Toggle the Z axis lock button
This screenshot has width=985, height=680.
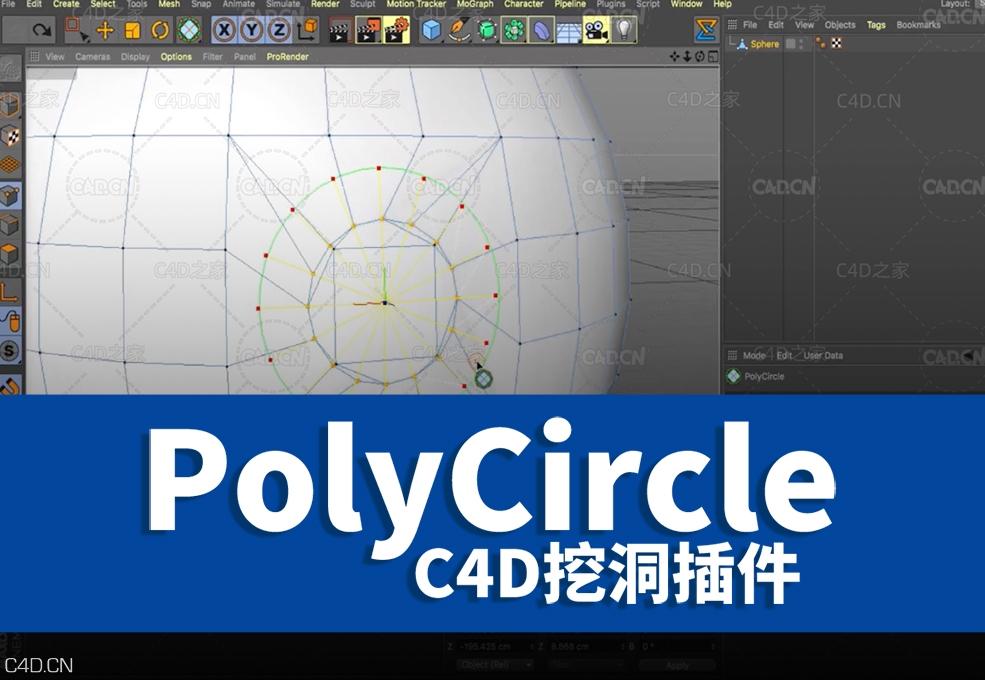278,31
